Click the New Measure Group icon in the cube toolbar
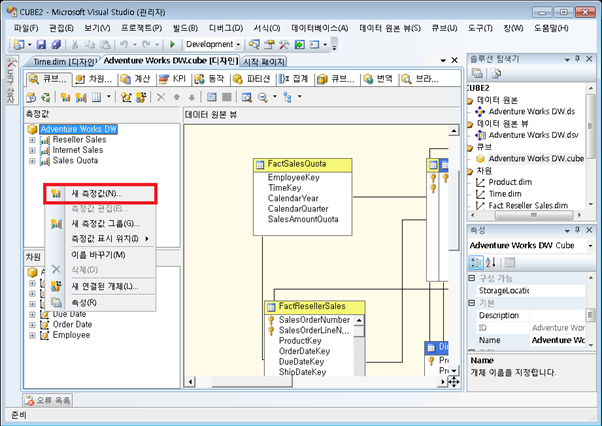Screen dimensions: 602x426 tap(81, 97)
